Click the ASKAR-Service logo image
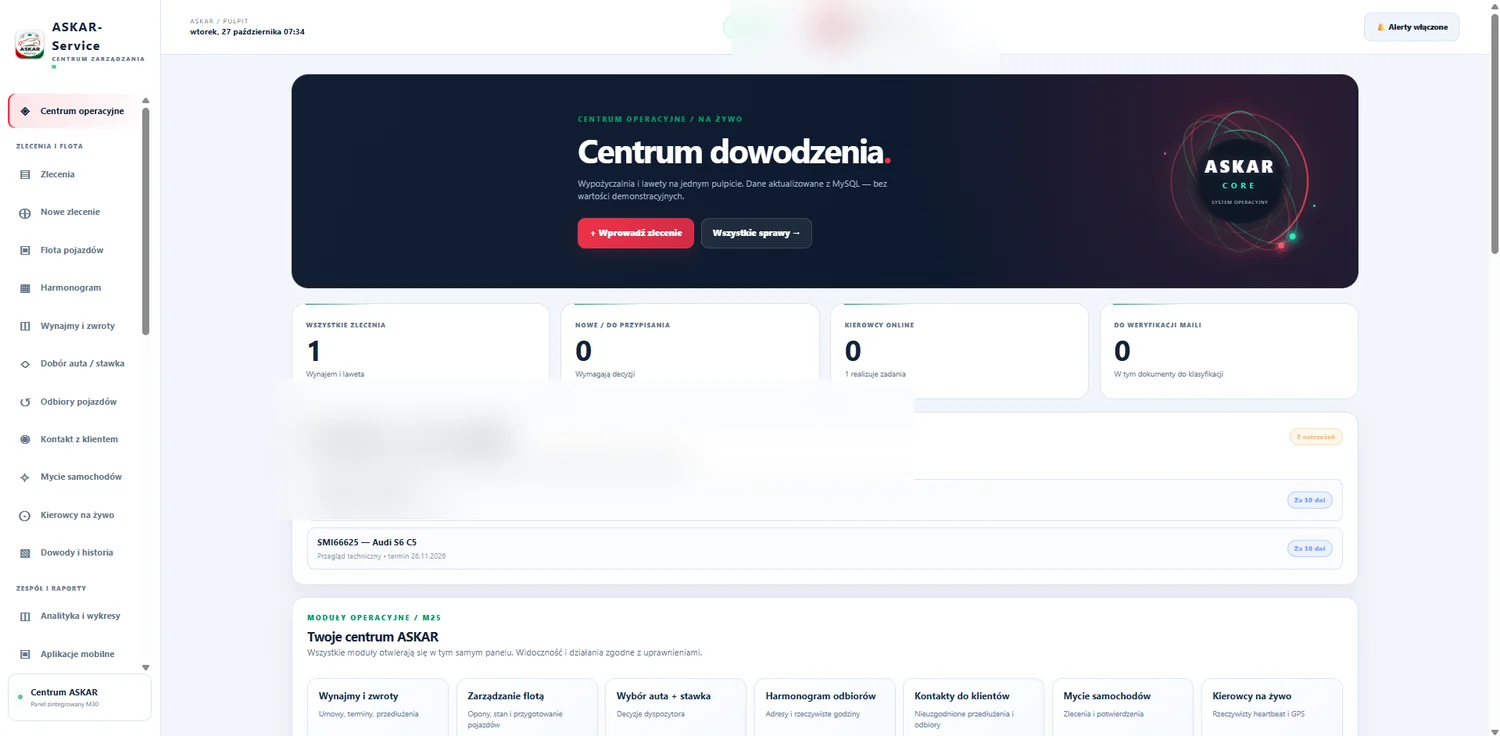This screenshot has width=1500, height=736. (x=29, y=45)
